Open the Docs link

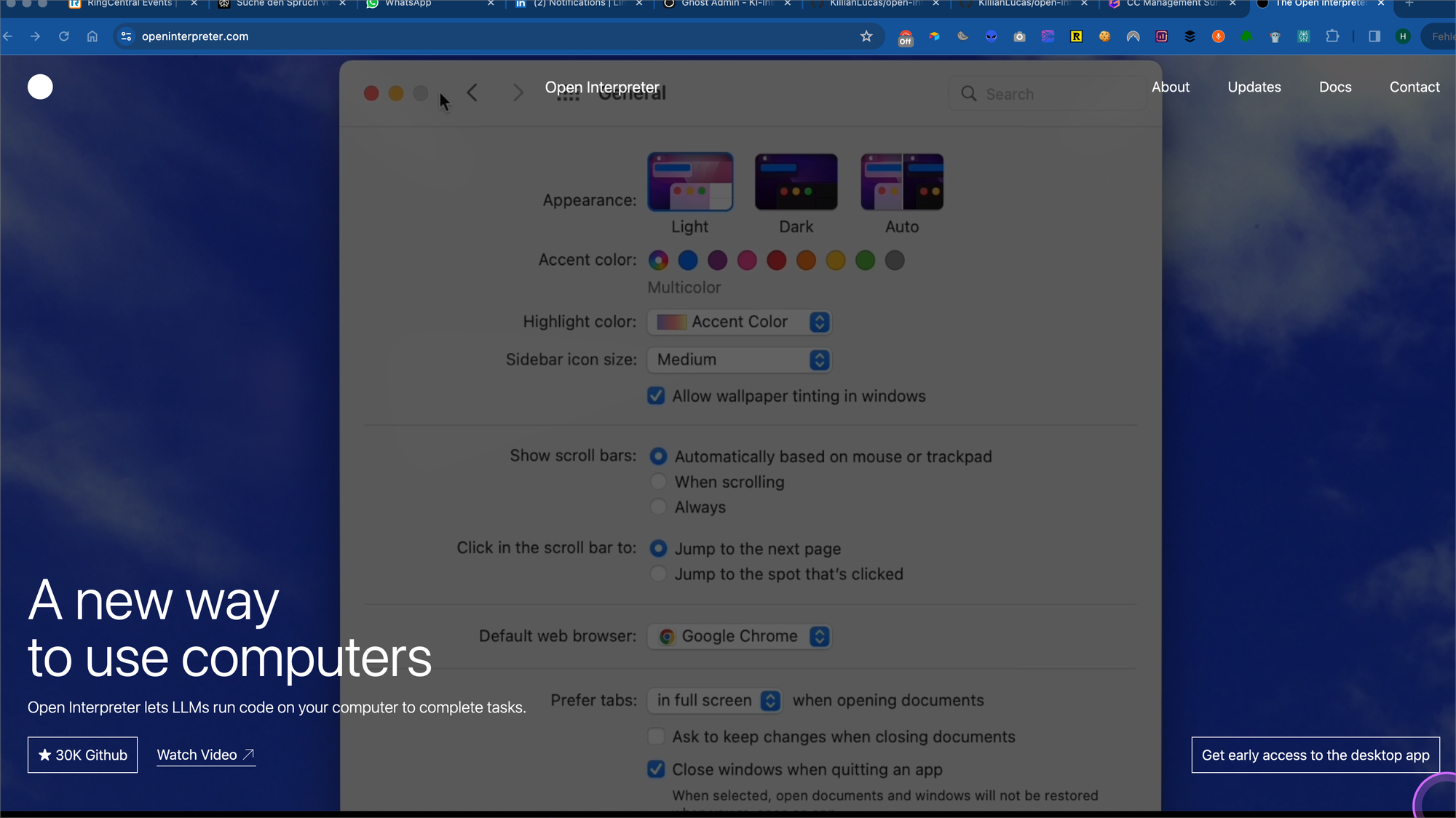[1335, 87]
